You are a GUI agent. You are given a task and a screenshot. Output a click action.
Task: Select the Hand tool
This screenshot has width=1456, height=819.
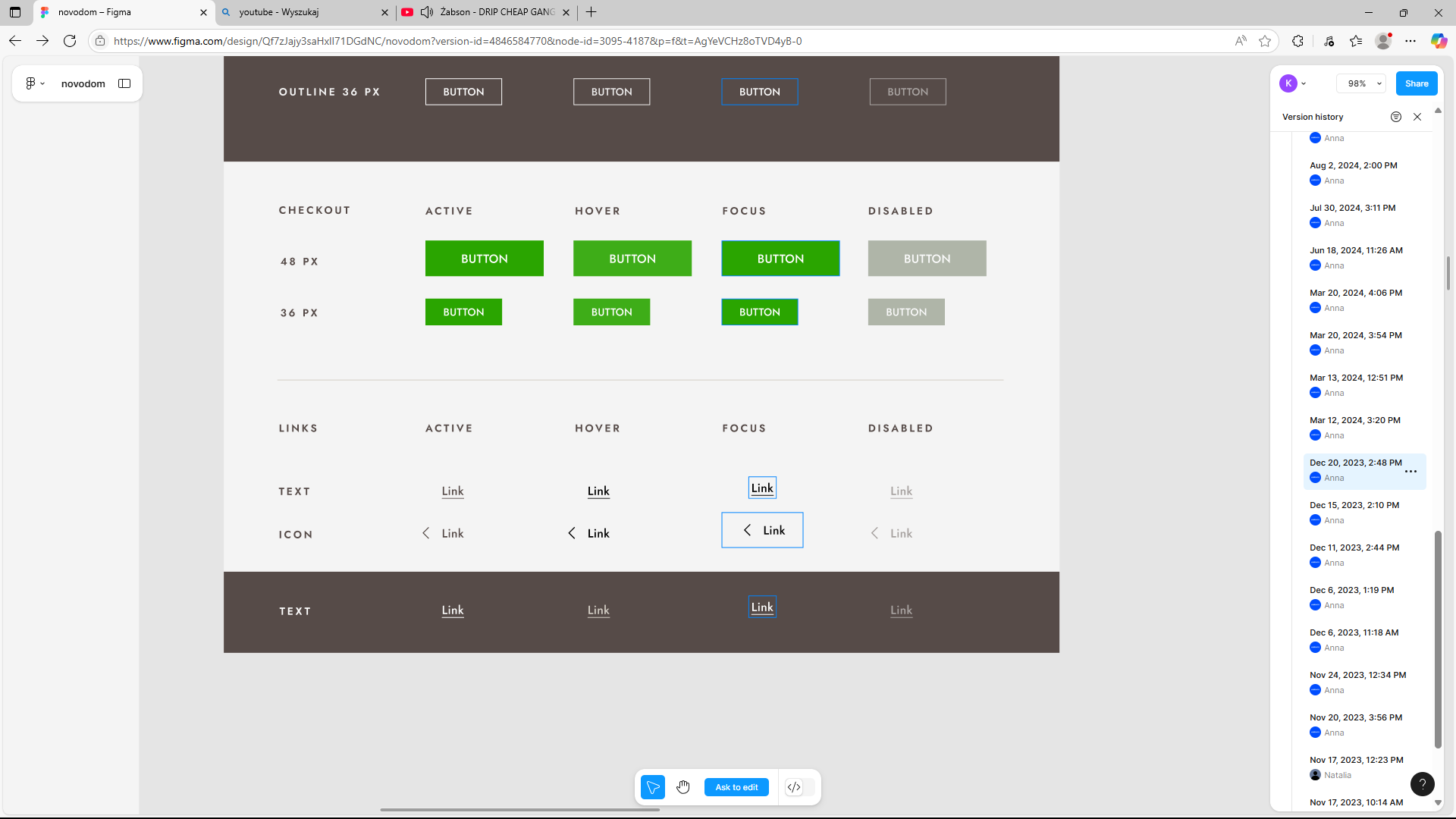pyautogui.click(x=683, y=787)
